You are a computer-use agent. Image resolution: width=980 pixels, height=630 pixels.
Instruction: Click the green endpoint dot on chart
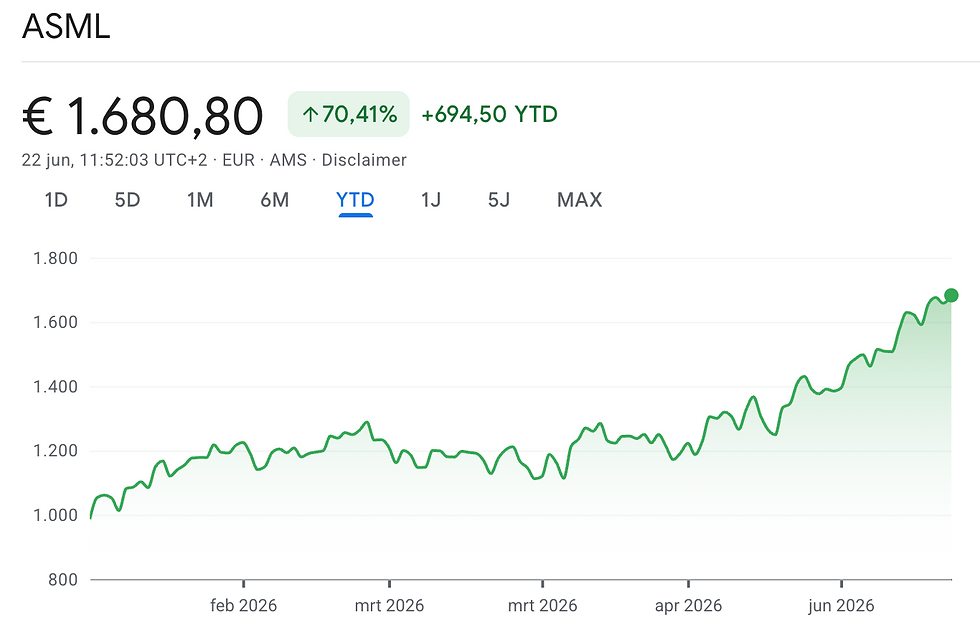click(x=951, y=295)
